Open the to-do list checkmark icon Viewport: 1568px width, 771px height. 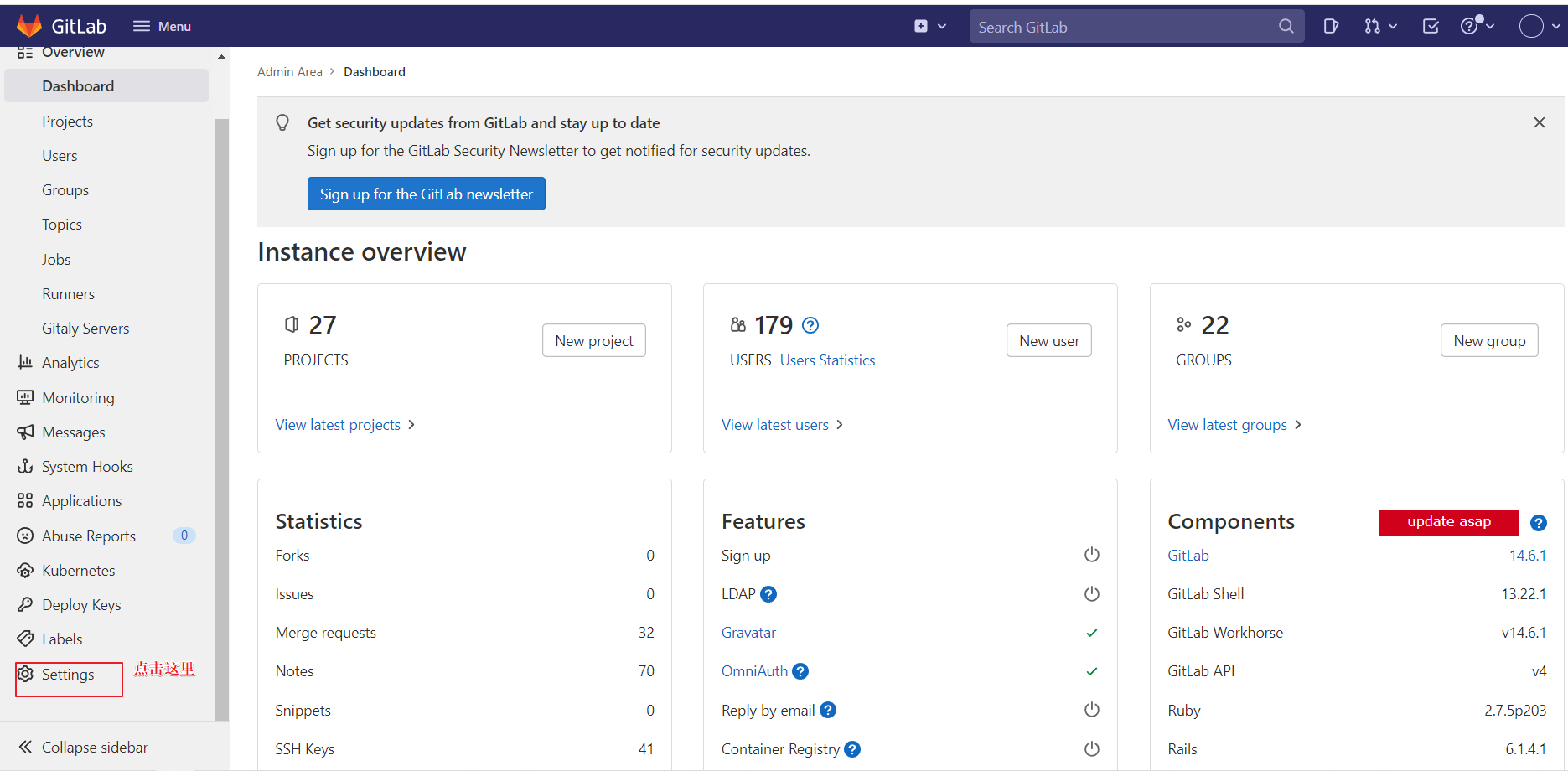click(1431, 27)
